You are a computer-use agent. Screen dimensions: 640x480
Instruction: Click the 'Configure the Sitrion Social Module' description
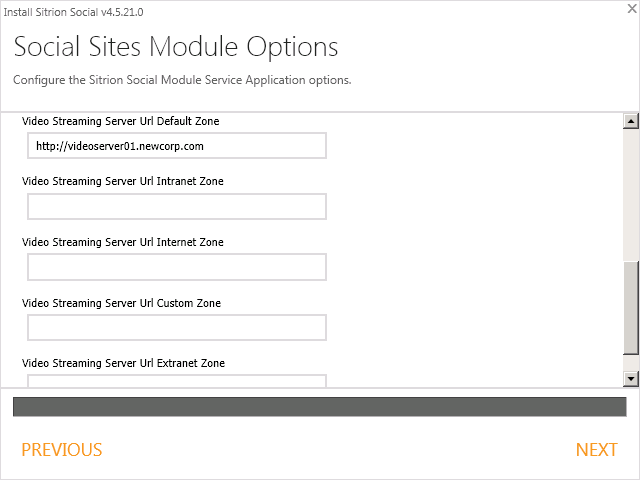pyautogui.click(x=182, y=79)
